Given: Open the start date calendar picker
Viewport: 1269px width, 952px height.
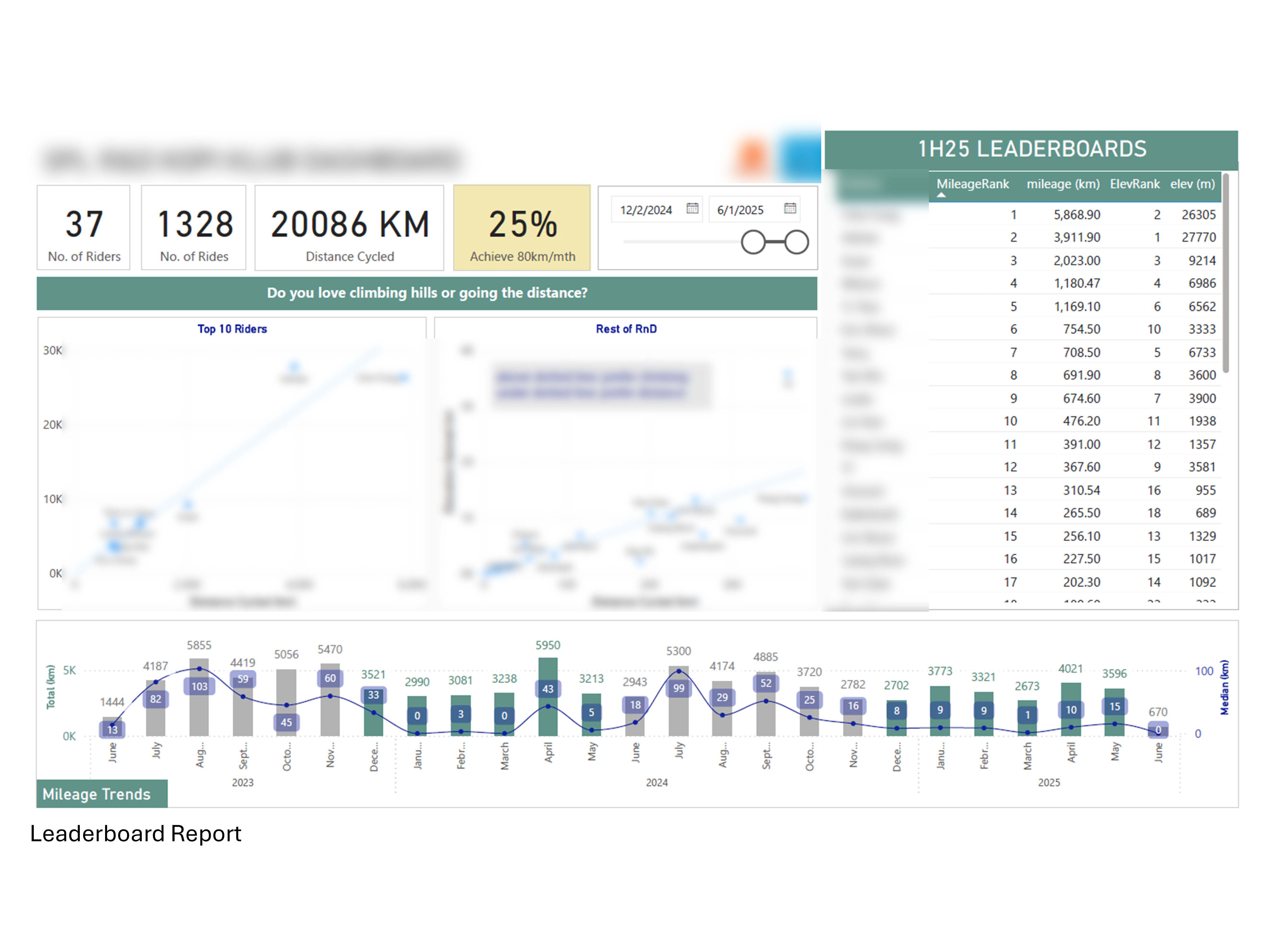Looking at the screenshot, I should [692, 208].
